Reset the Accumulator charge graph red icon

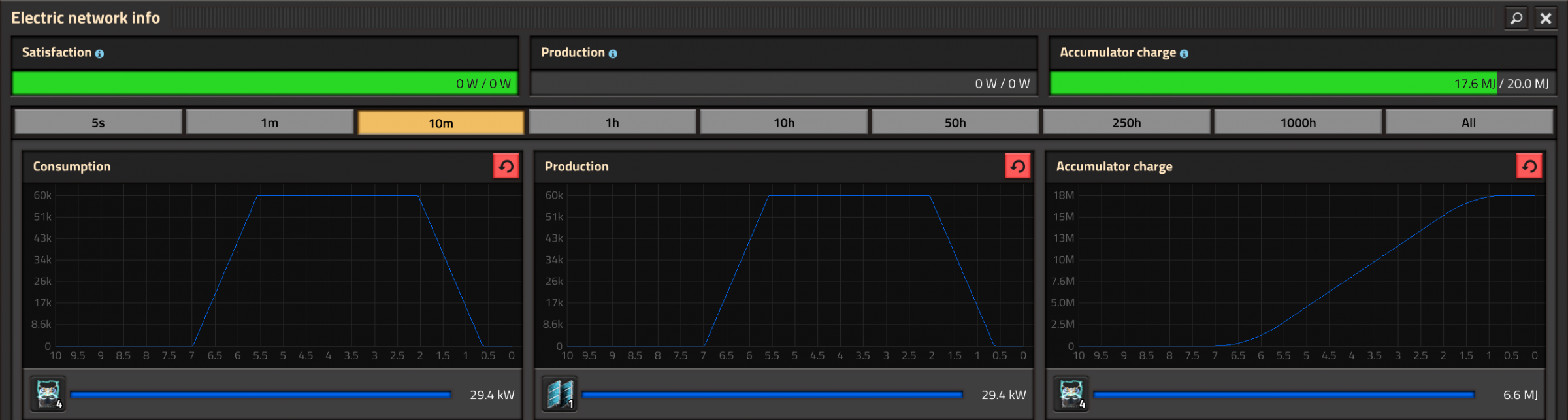(x=1529, y=167)
